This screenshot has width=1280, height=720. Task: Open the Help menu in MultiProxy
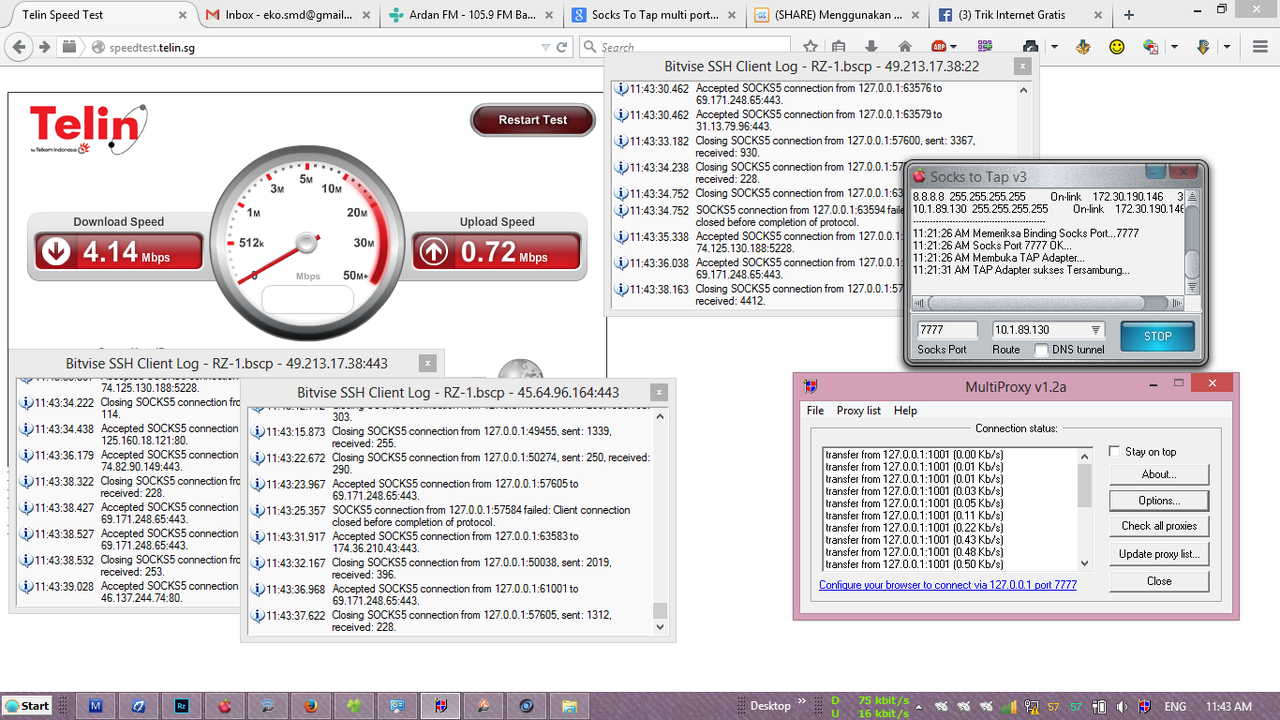905,411
